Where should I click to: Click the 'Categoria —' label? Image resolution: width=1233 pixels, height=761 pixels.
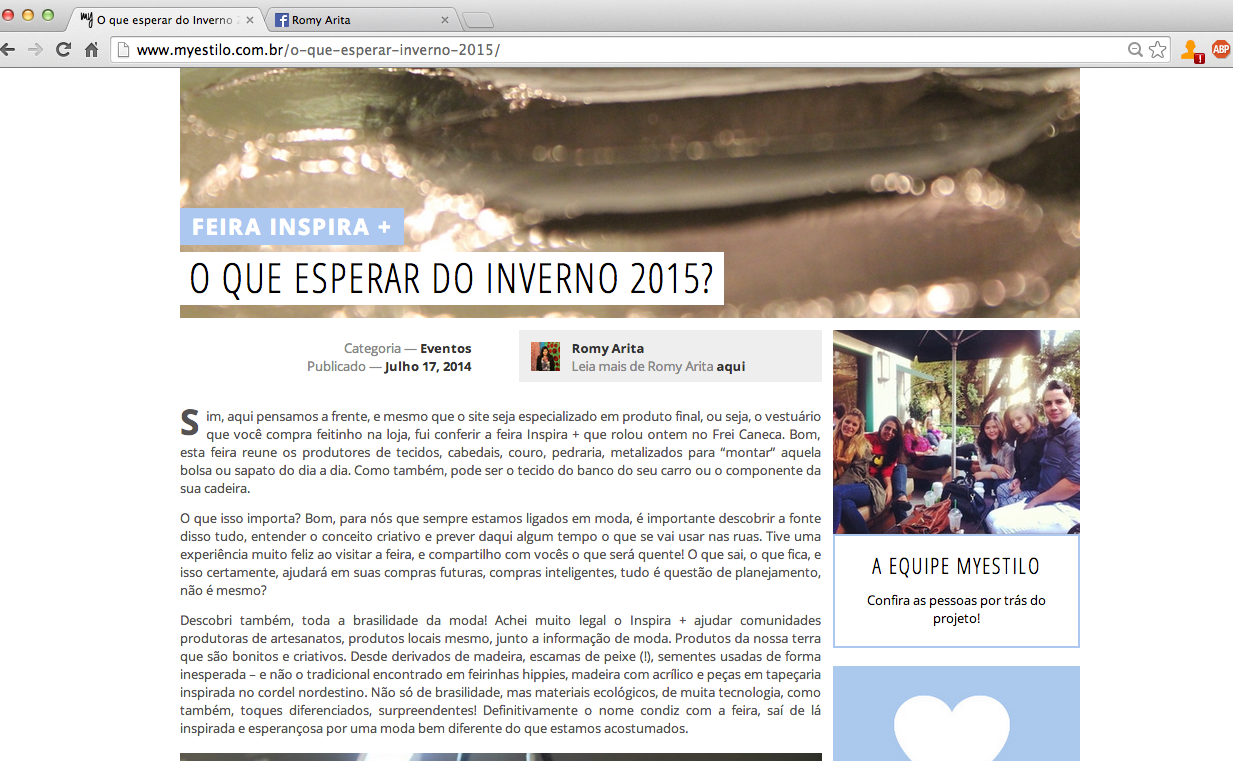coord(380,348)
